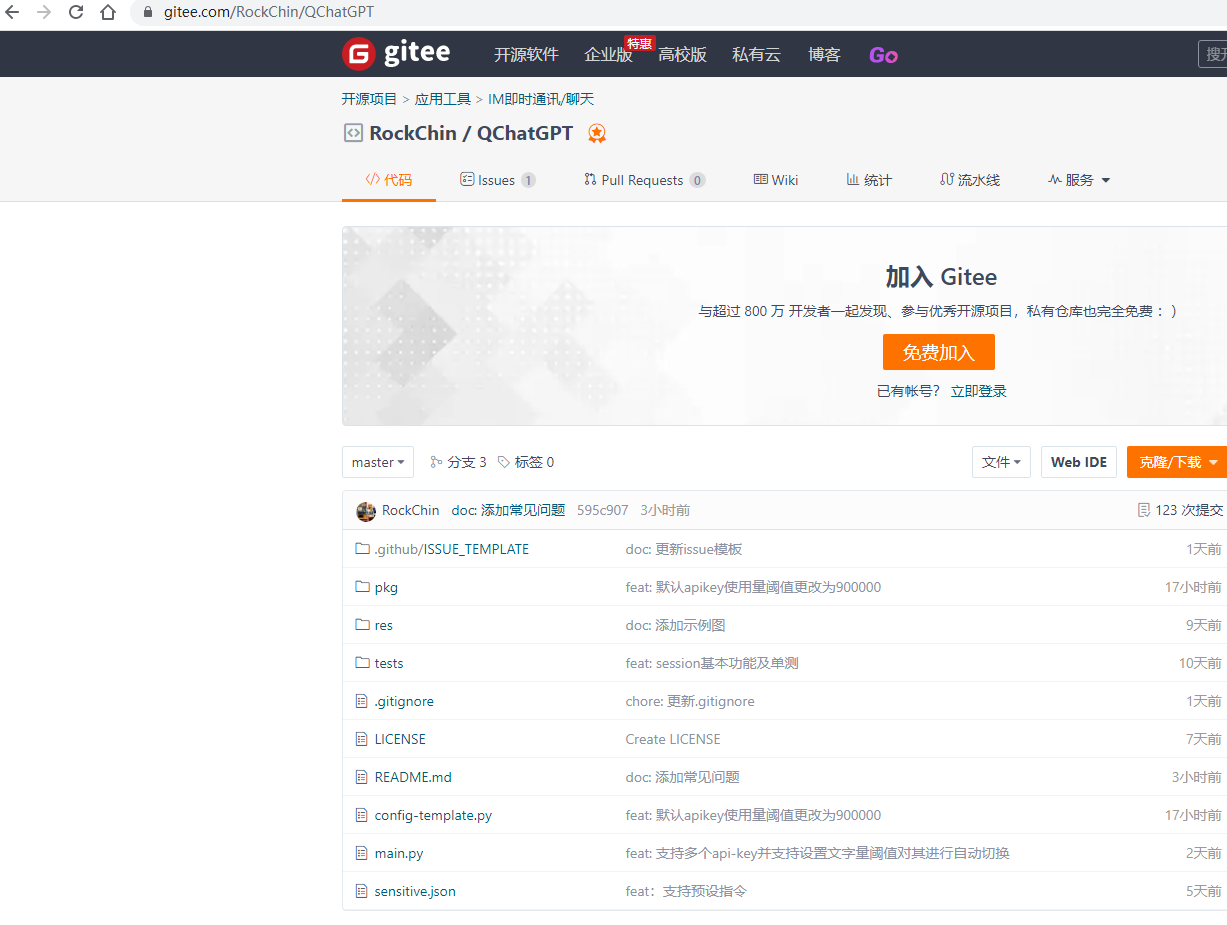Click the Gitee logo icon
The image size is (1227, 925).
coord(358,54)
